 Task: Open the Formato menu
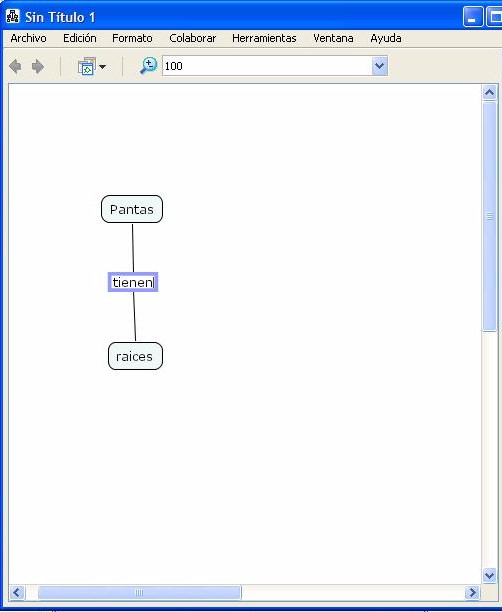click(x=132, y=38)
